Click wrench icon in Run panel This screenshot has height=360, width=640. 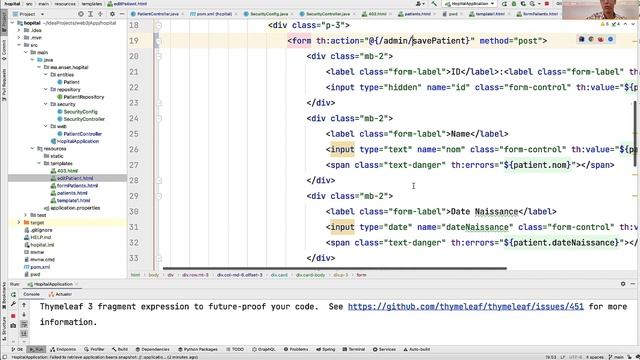pos(13,304)
